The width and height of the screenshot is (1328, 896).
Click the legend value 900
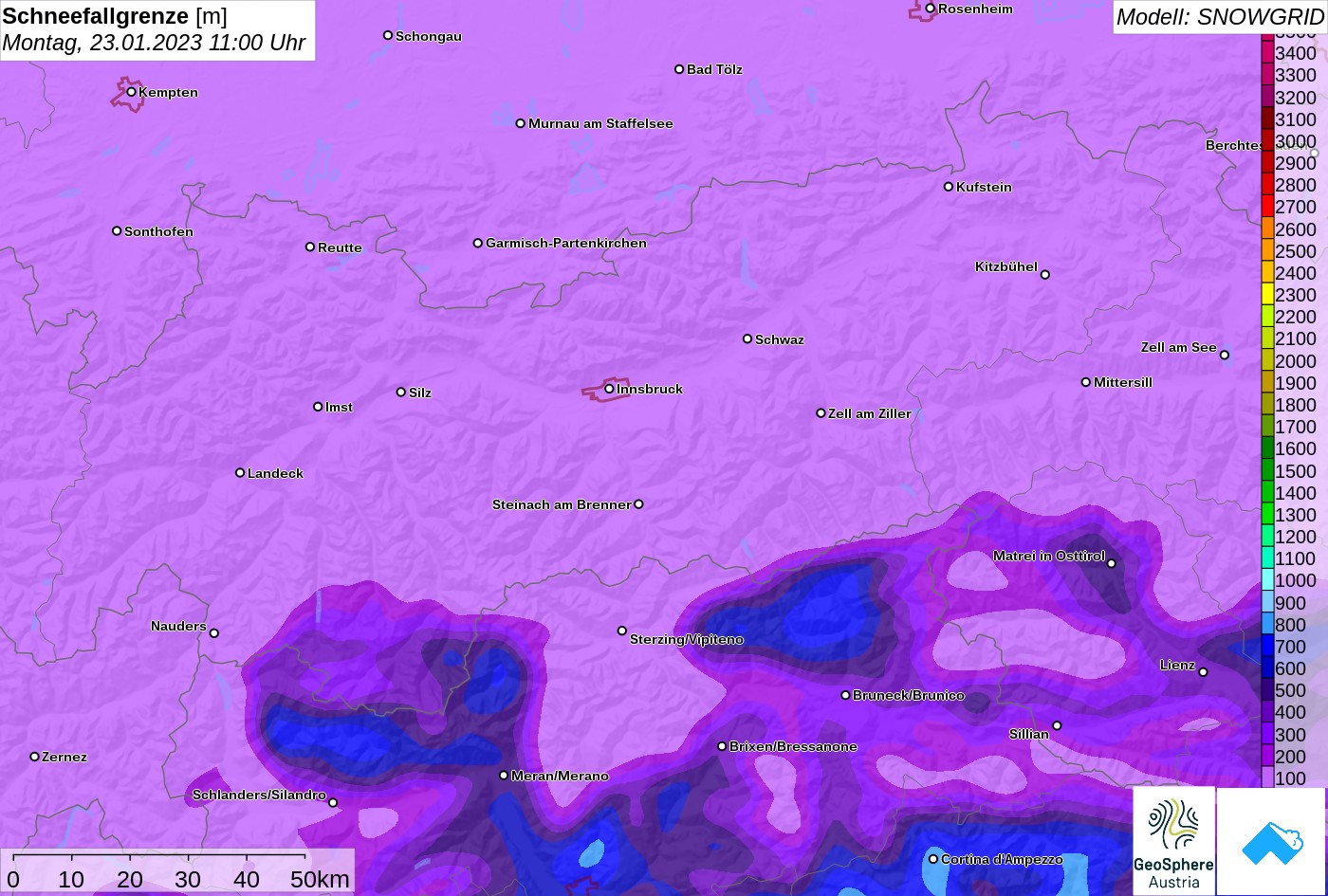[x=1290, y=603]
